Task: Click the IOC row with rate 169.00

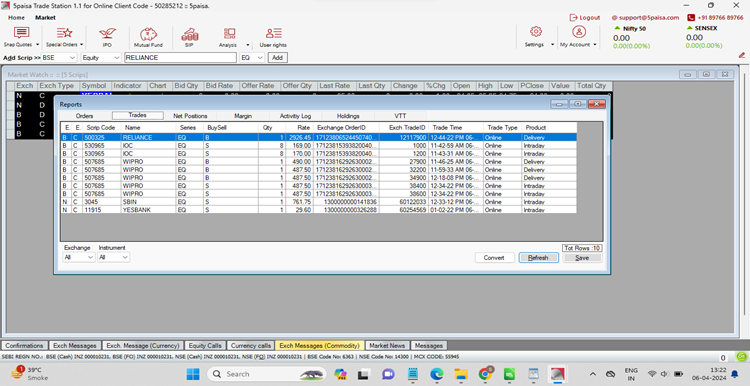Action: (319, 145)
